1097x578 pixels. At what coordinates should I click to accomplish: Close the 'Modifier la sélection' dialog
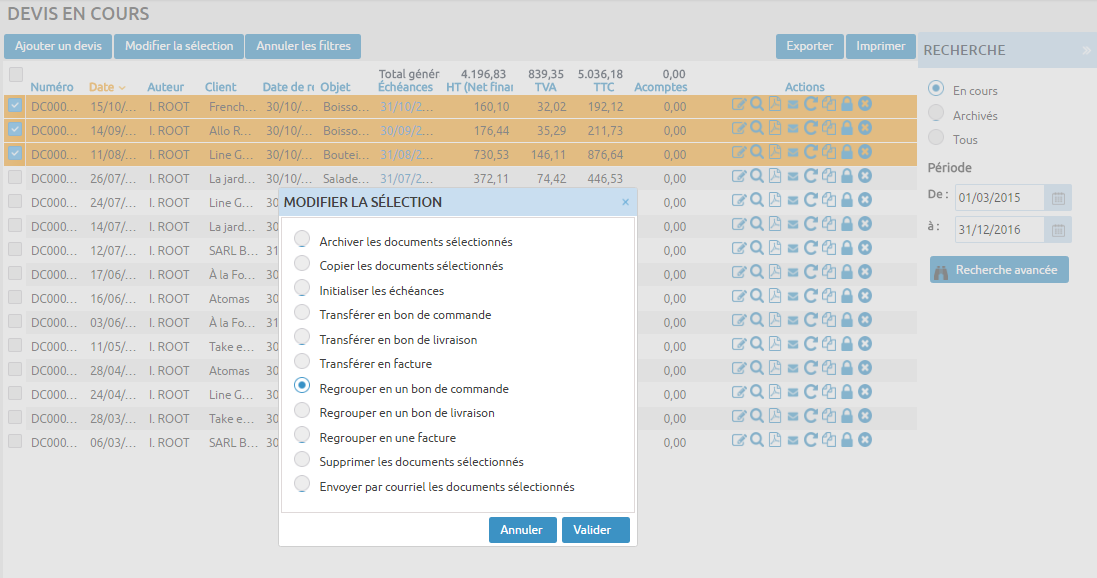pyautogui.click(x=626, y=202)
